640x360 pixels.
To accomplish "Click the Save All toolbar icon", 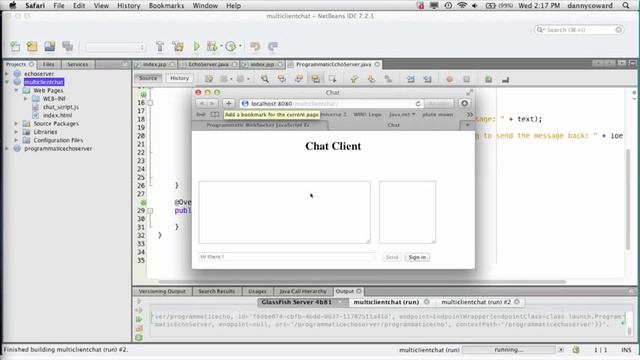I will 68,47.
